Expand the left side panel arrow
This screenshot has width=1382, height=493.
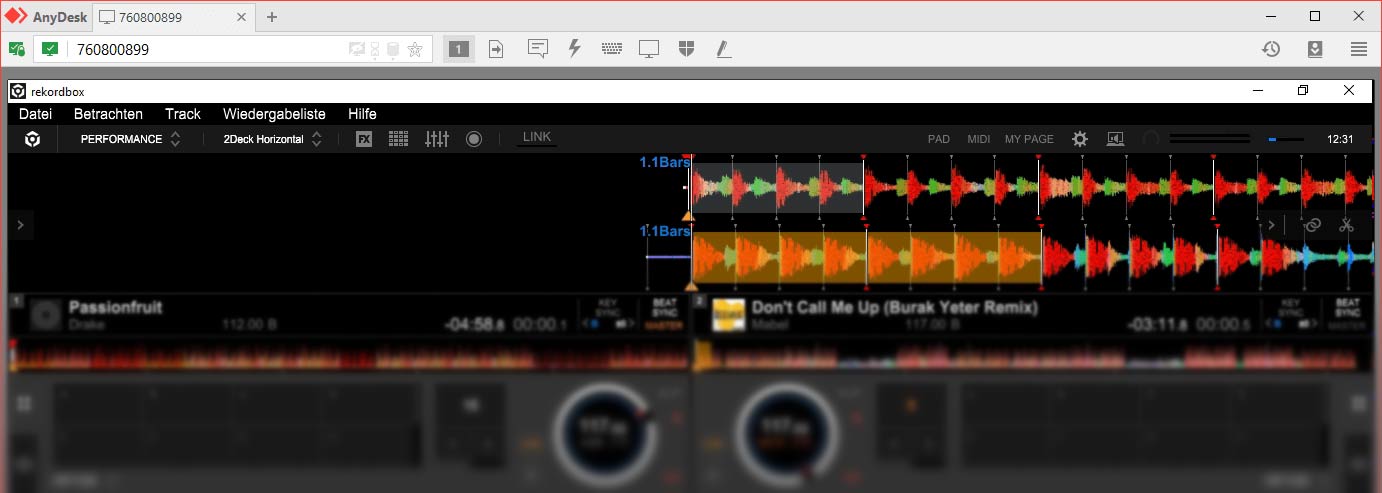point(20,226)
